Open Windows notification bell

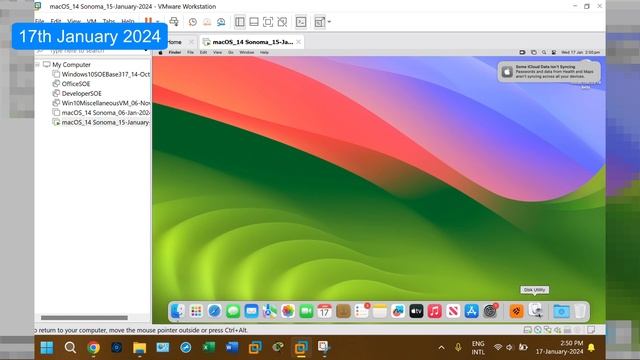(x=591, y=348)
